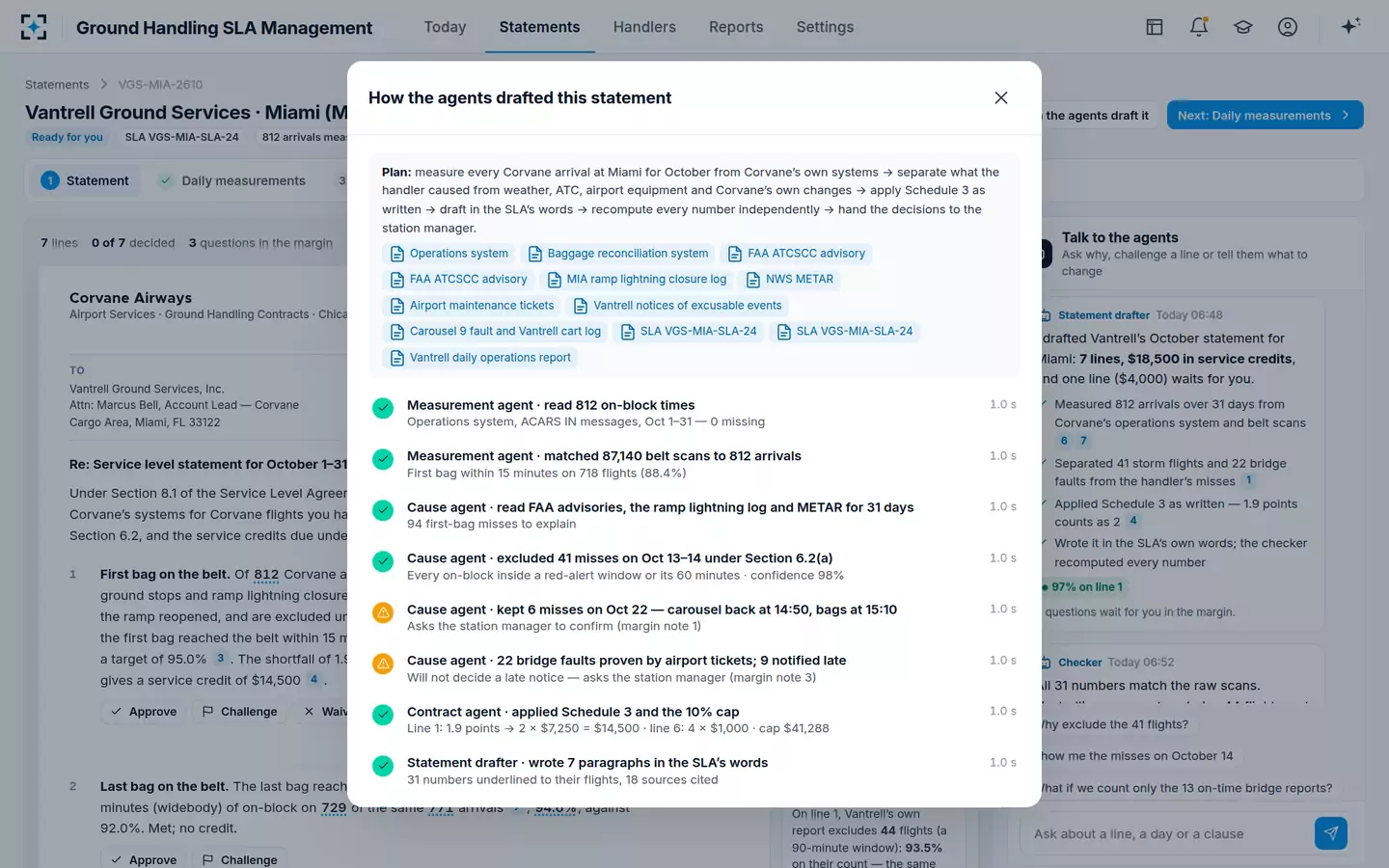Screen dimensions: 1389x868
Task: Approve line 2 Last bag on the belt
Action: (x=144, y=859)
